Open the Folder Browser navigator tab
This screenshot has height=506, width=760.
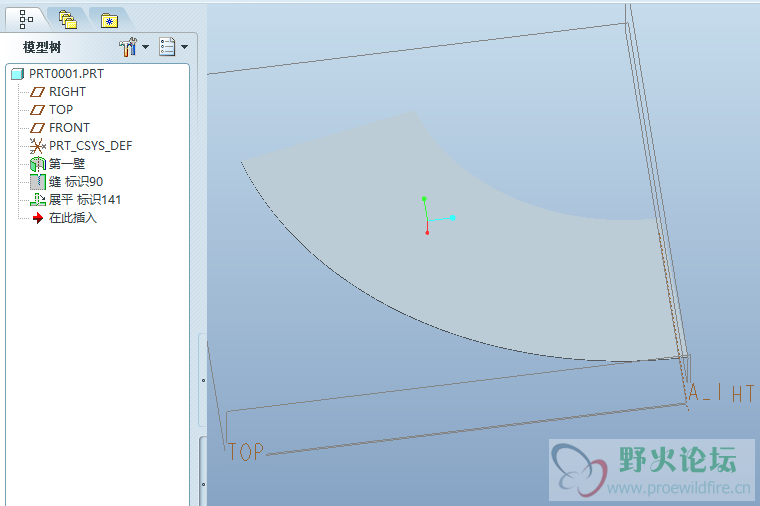click(68, 20)
